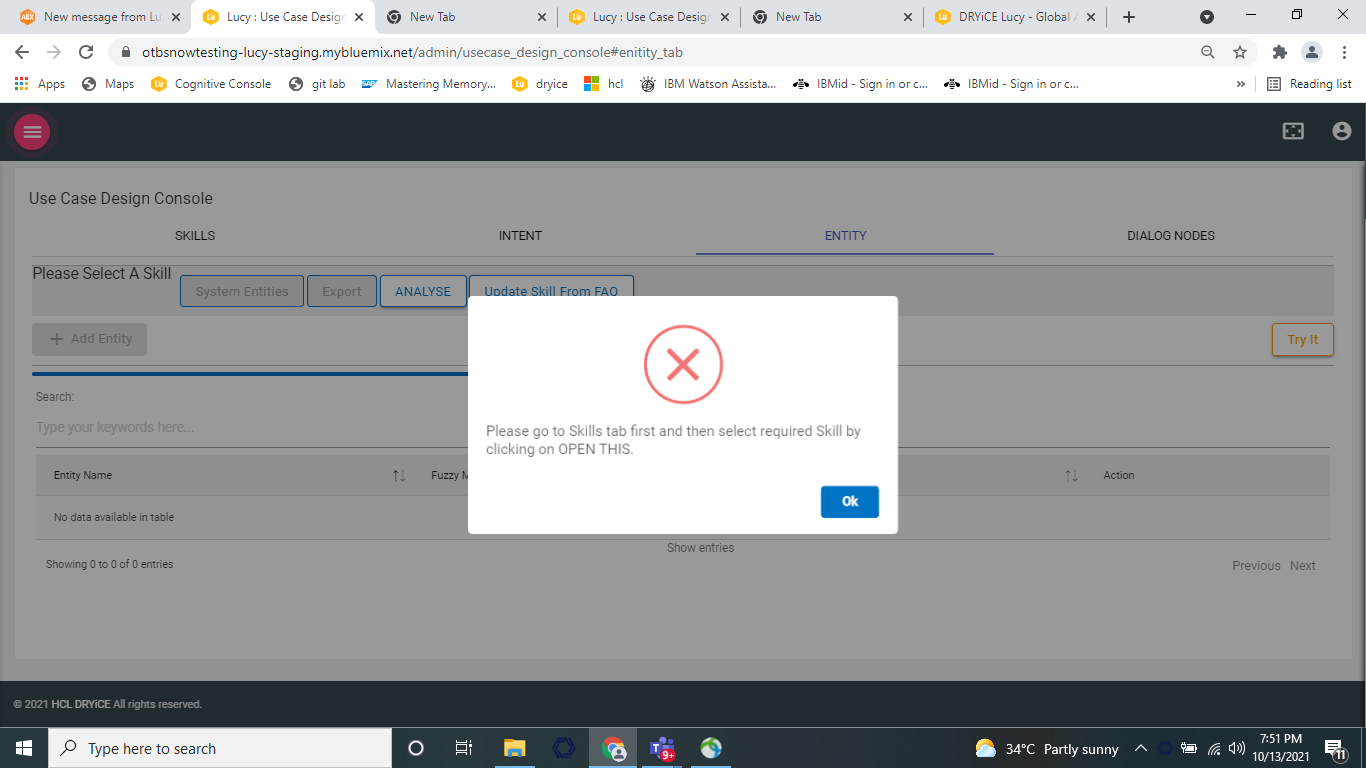
Task: Dismiss the error dialog with Ok
Action: (x=849, y=502)
